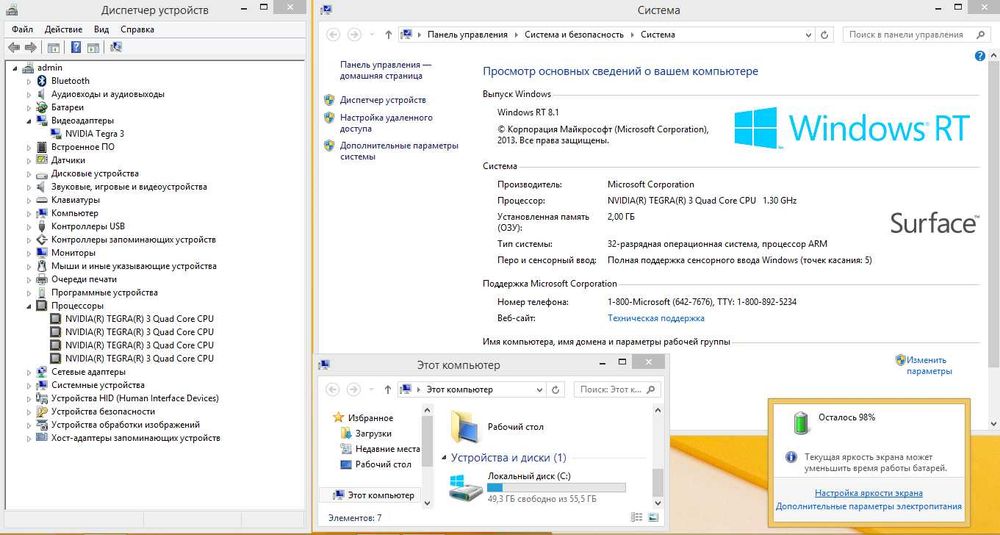1000x535 pixels.
Task: Open address dropdown in Этот компьютер window
Action: coord(540,390)
